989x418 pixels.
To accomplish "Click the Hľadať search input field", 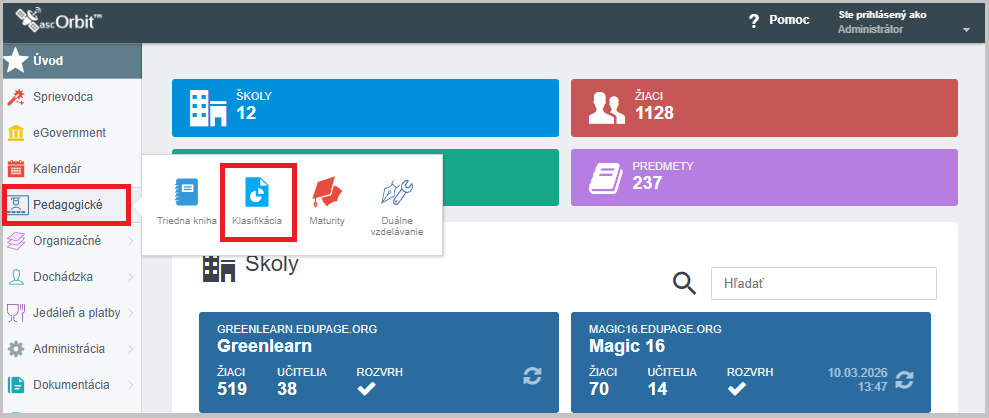I will (823, 284).
